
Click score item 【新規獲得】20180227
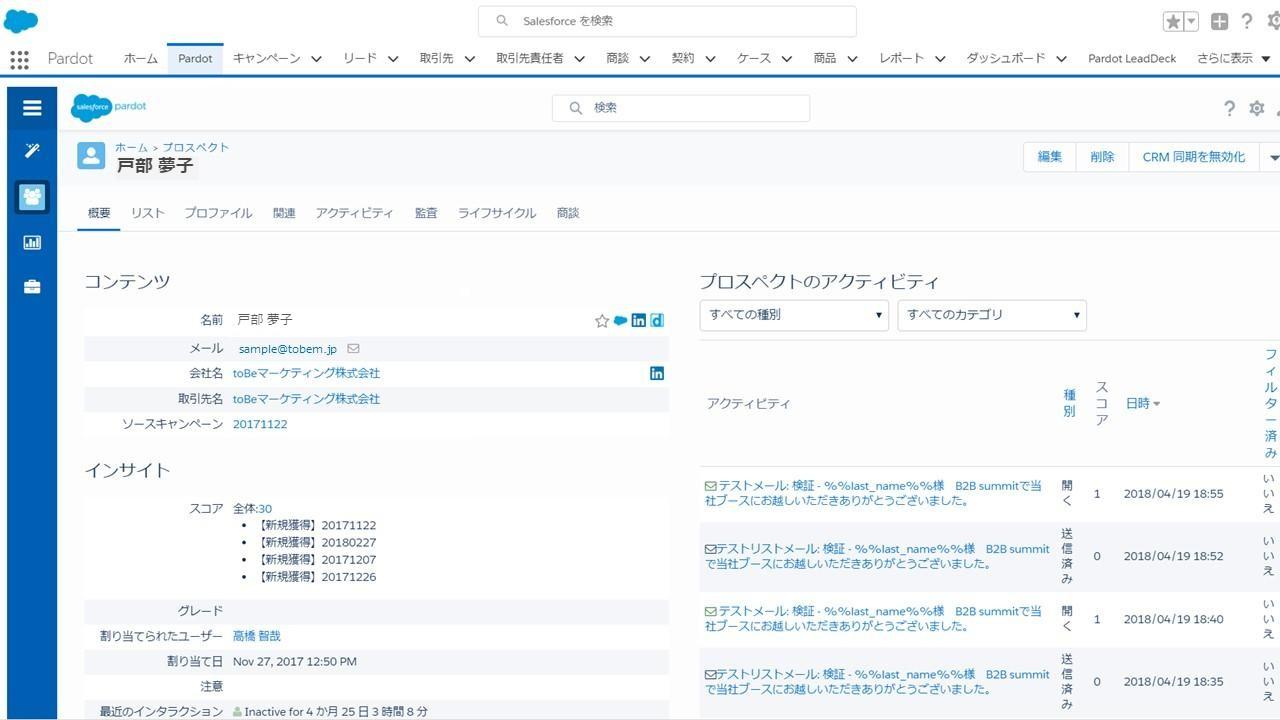(316, 542)
